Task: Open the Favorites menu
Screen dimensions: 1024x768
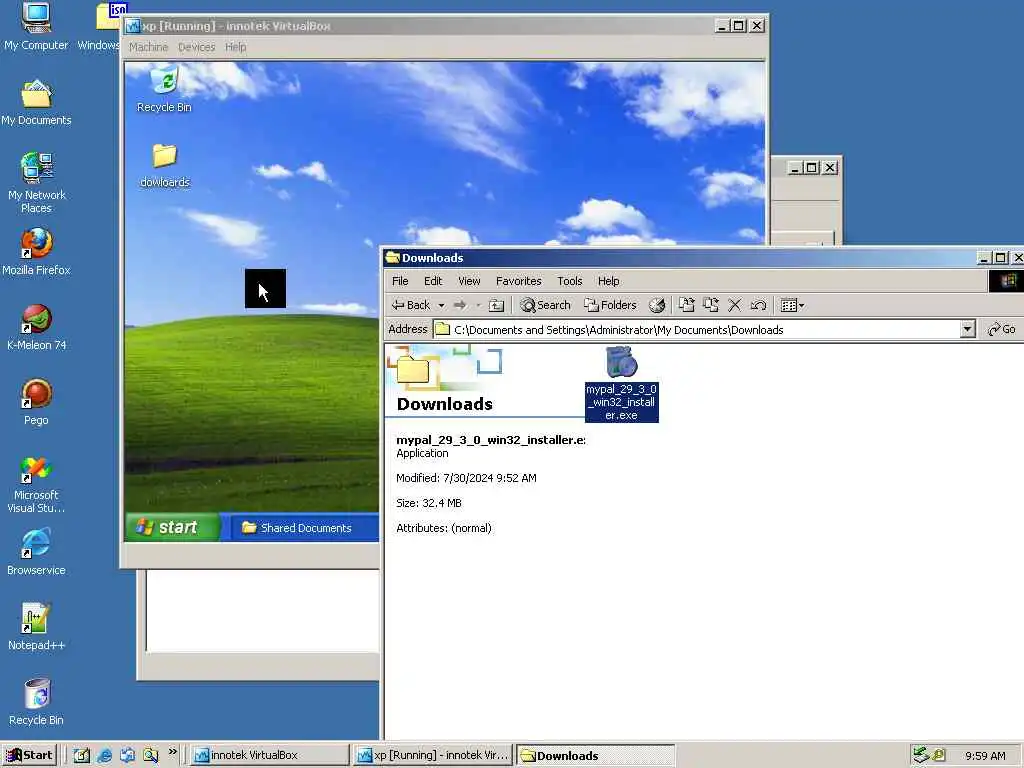Action: [519, 281]
